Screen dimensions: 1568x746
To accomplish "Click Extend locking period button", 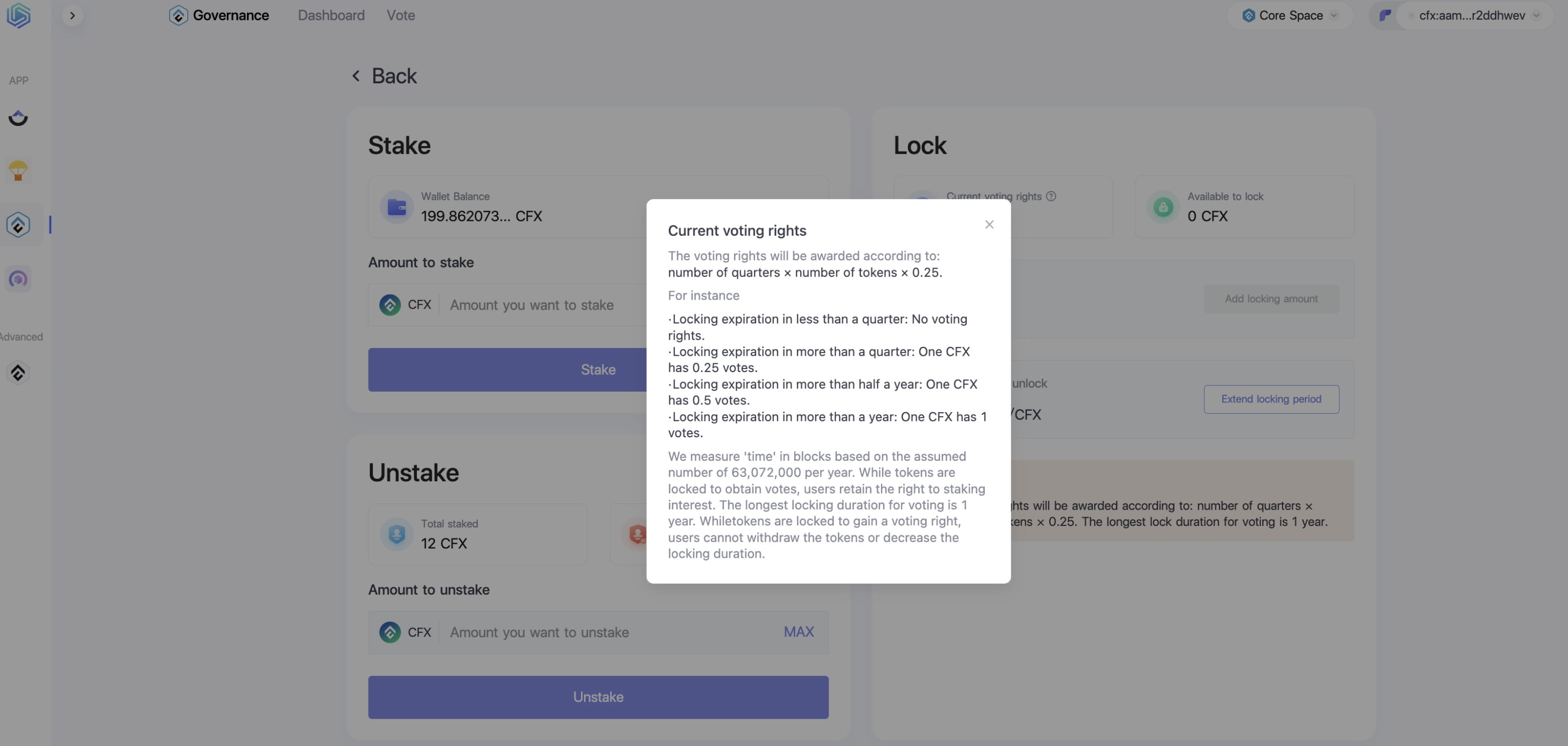I will click(x=1271, y=399).
